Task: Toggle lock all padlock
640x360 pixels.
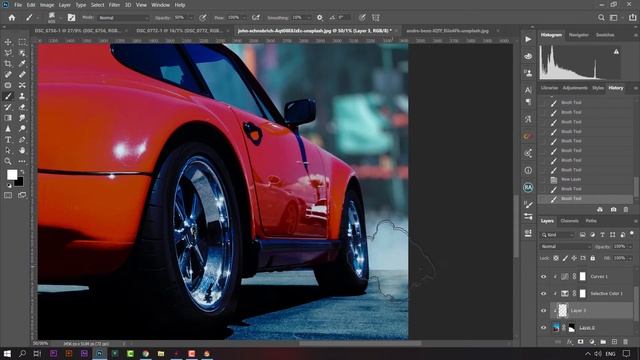Action: pos(593,258)
